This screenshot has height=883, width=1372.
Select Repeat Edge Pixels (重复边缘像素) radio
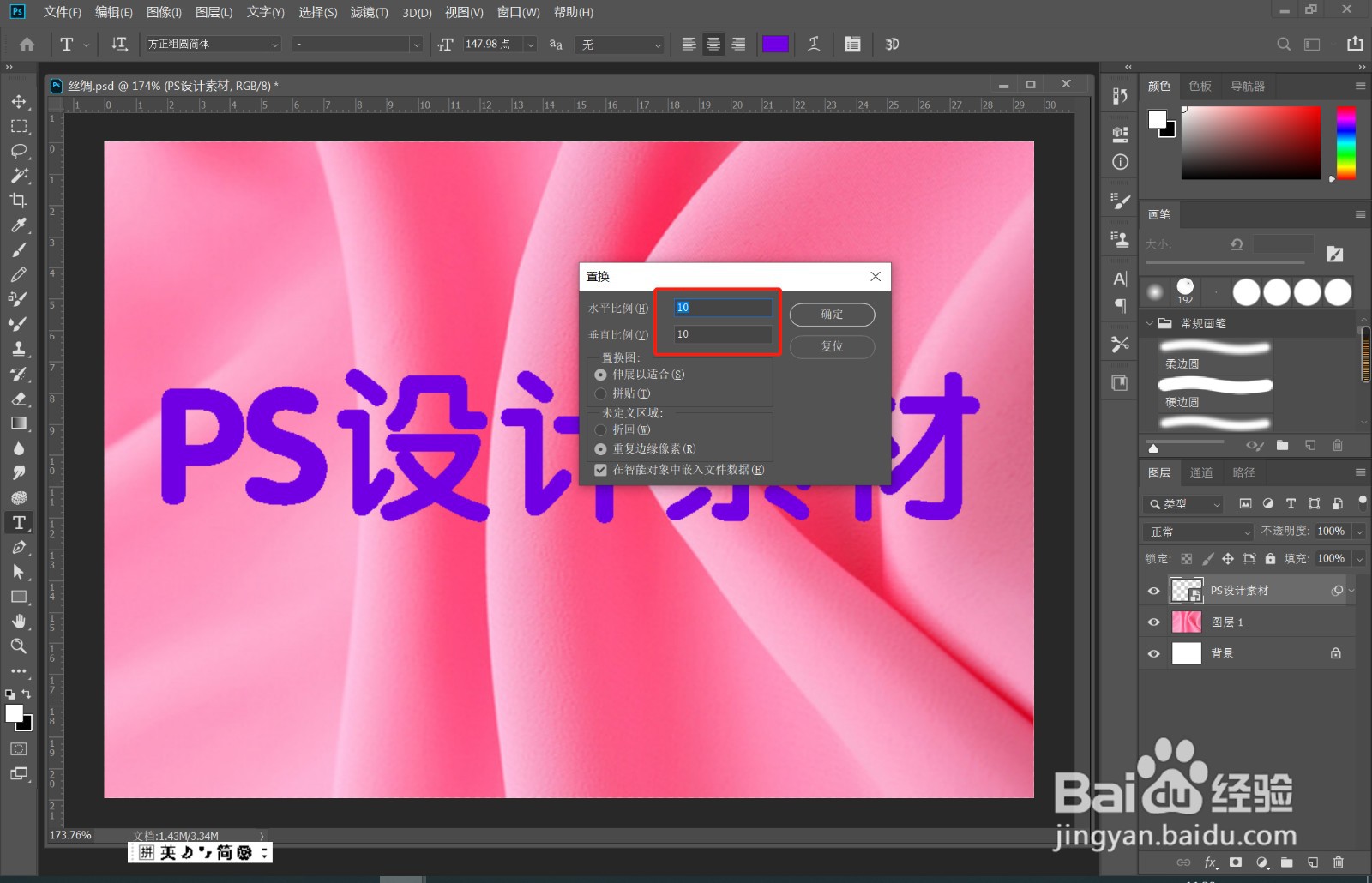(x=600, y=449)
